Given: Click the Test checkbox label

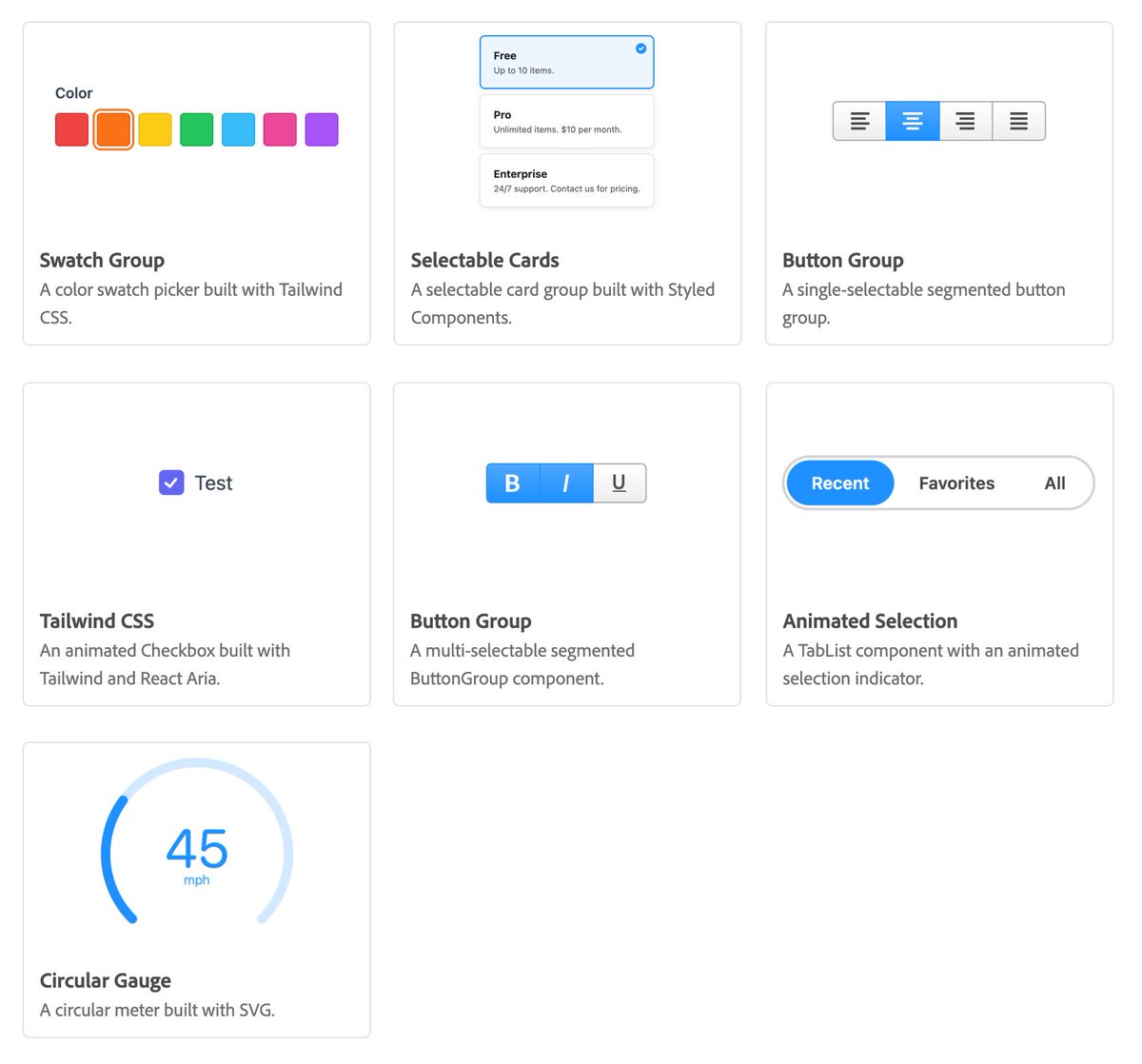Looking at the screenshot, I should pos(213,483).
